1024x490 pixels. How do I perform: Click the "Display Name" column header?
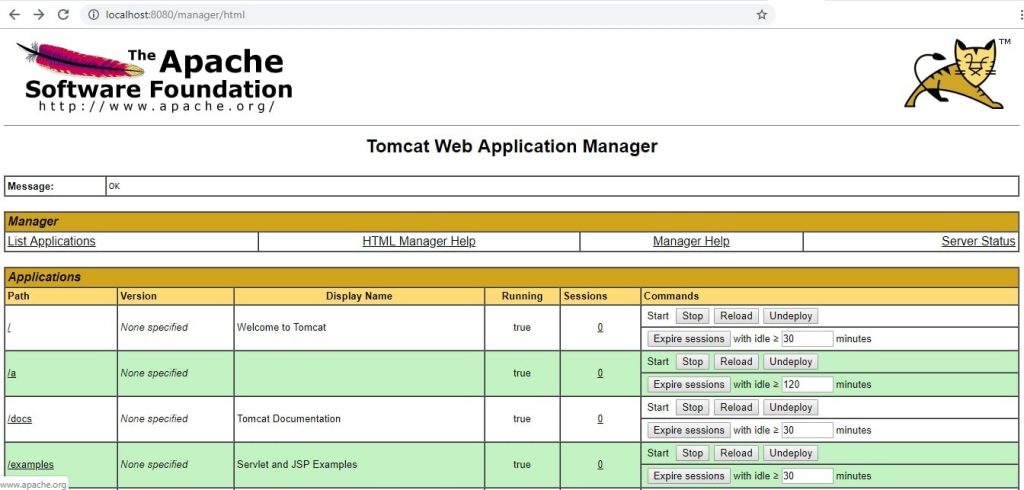(x=359, y=296)
